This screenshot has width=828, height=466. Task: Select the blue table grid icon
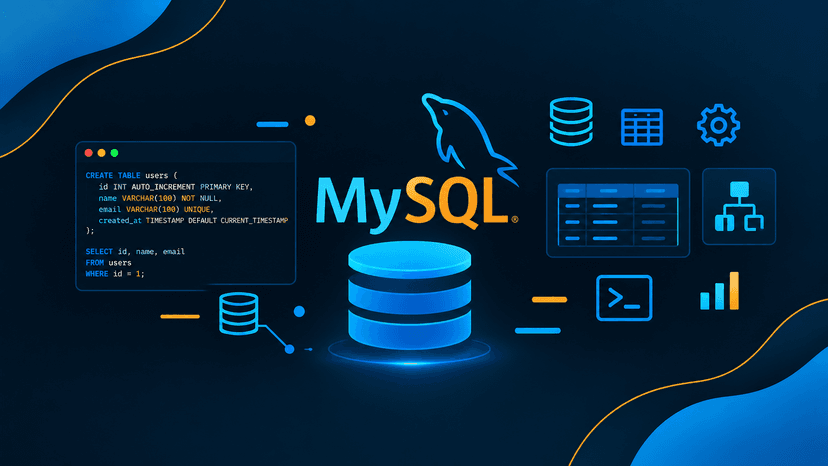642,127
